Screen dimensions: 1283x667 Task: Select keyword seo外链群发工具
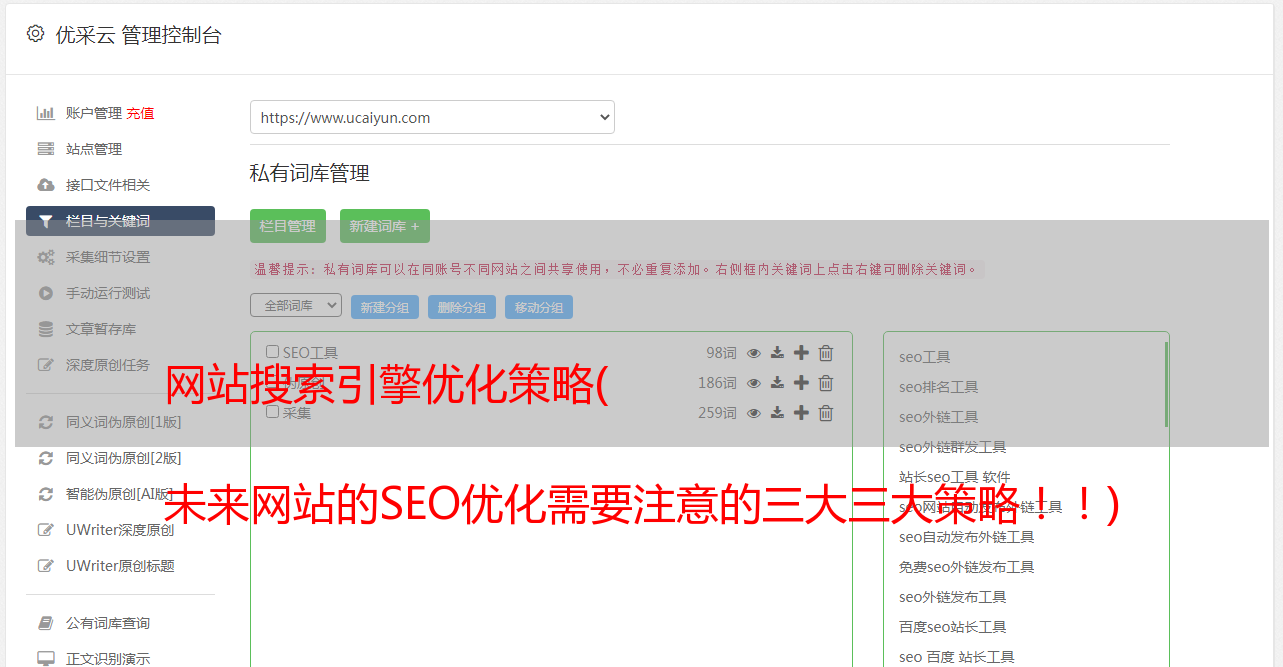pos(953,447)
